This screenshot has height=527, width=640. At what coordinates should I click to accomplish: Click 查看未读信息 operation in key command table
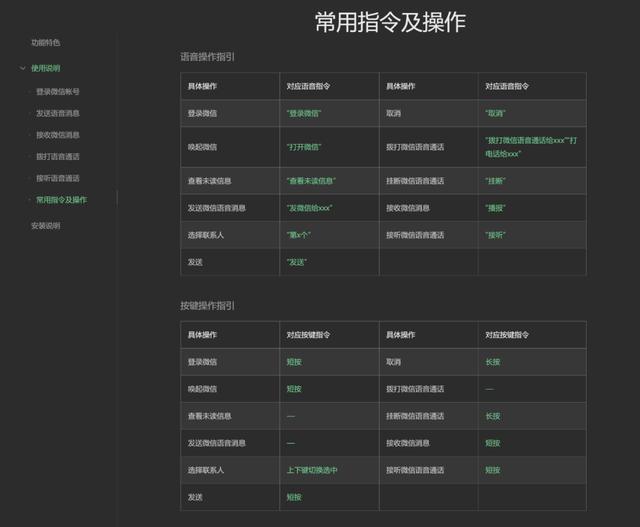point(209,416)
